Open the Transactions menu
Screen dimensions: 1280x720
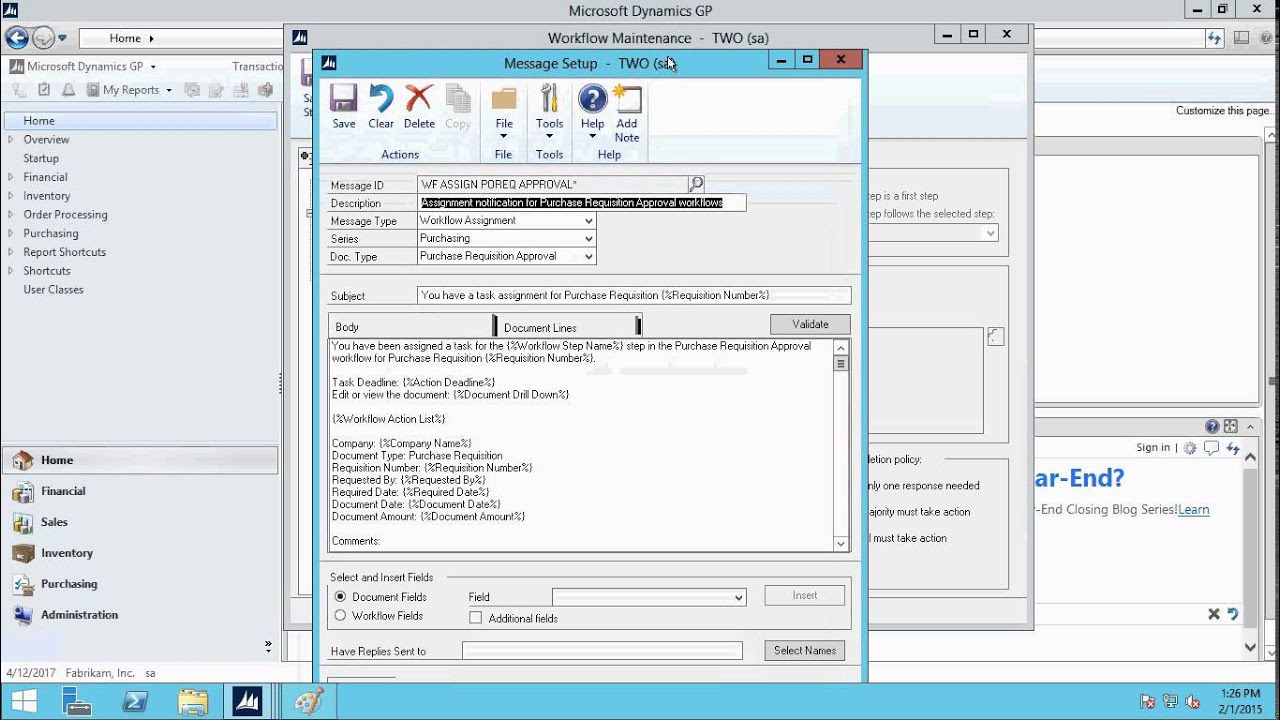click(x=258, y=66)
